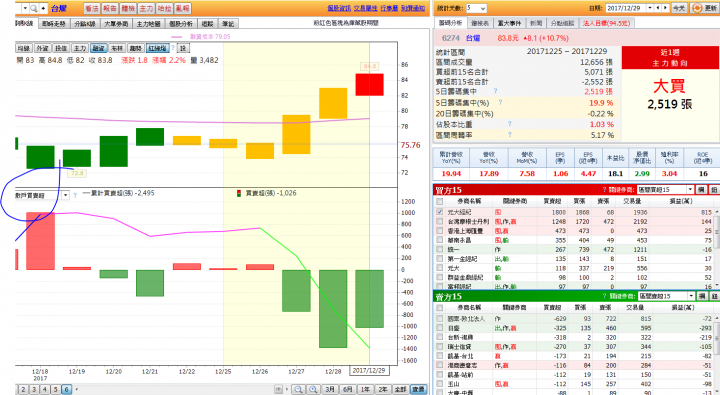The image size is (720, 395).
Task: Switch to the 分點追蹤 tab
Action: coord(562,23)
